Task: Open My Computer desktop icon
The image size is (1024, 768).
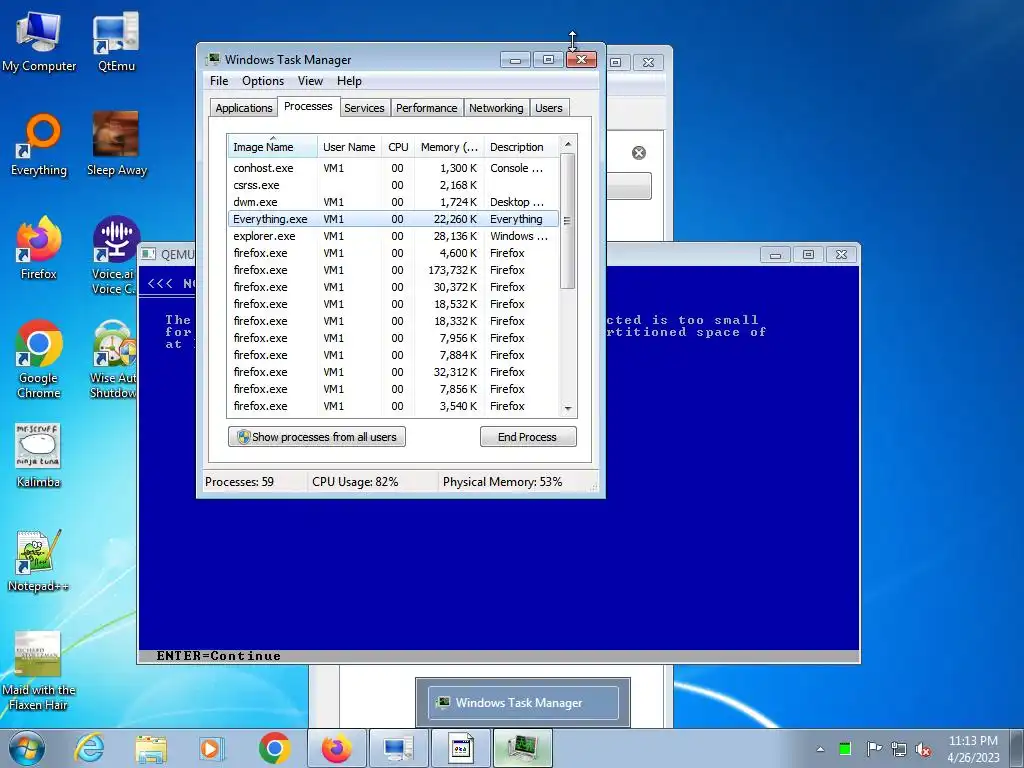Action: (x=39, y=41)
